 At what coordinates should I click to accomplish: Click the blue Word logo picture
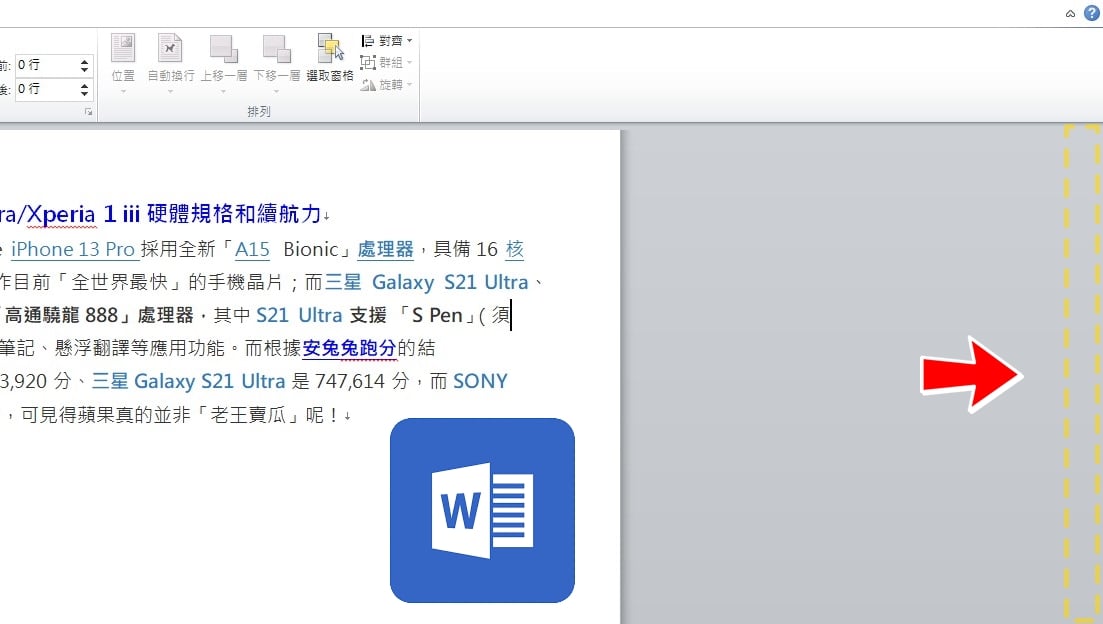point(483,510)
